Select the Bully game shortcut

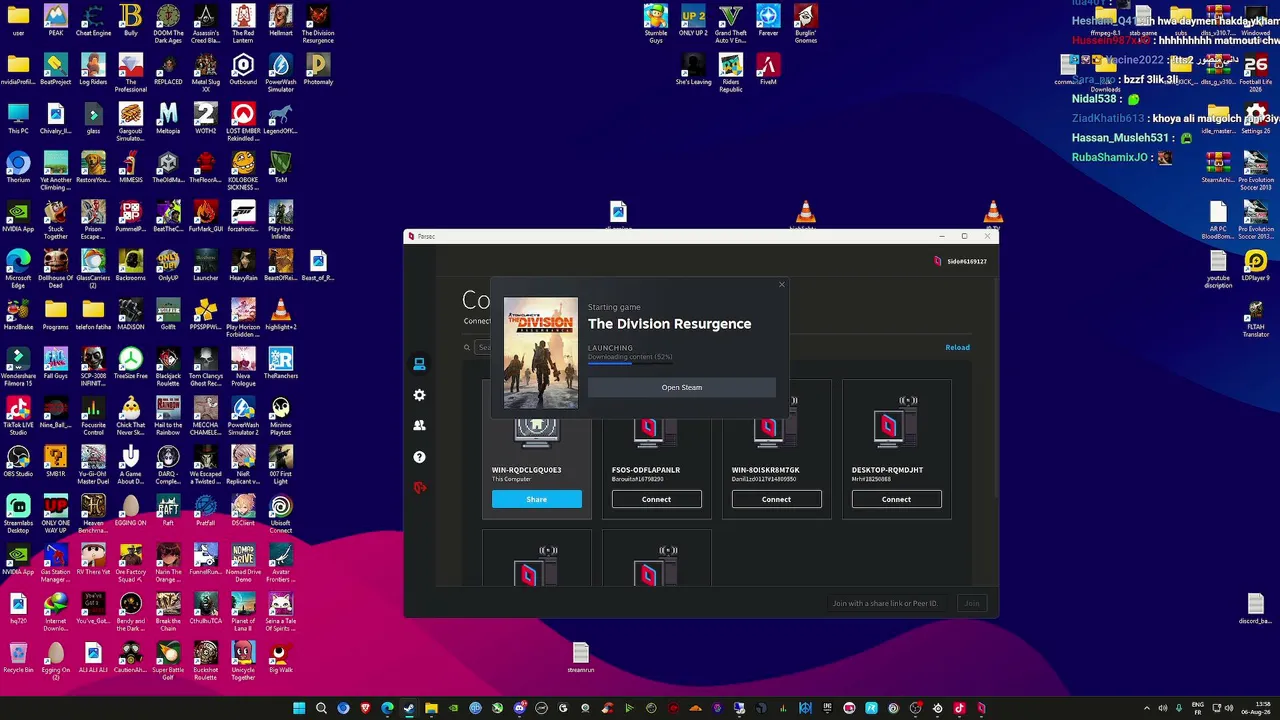[131, 22]
